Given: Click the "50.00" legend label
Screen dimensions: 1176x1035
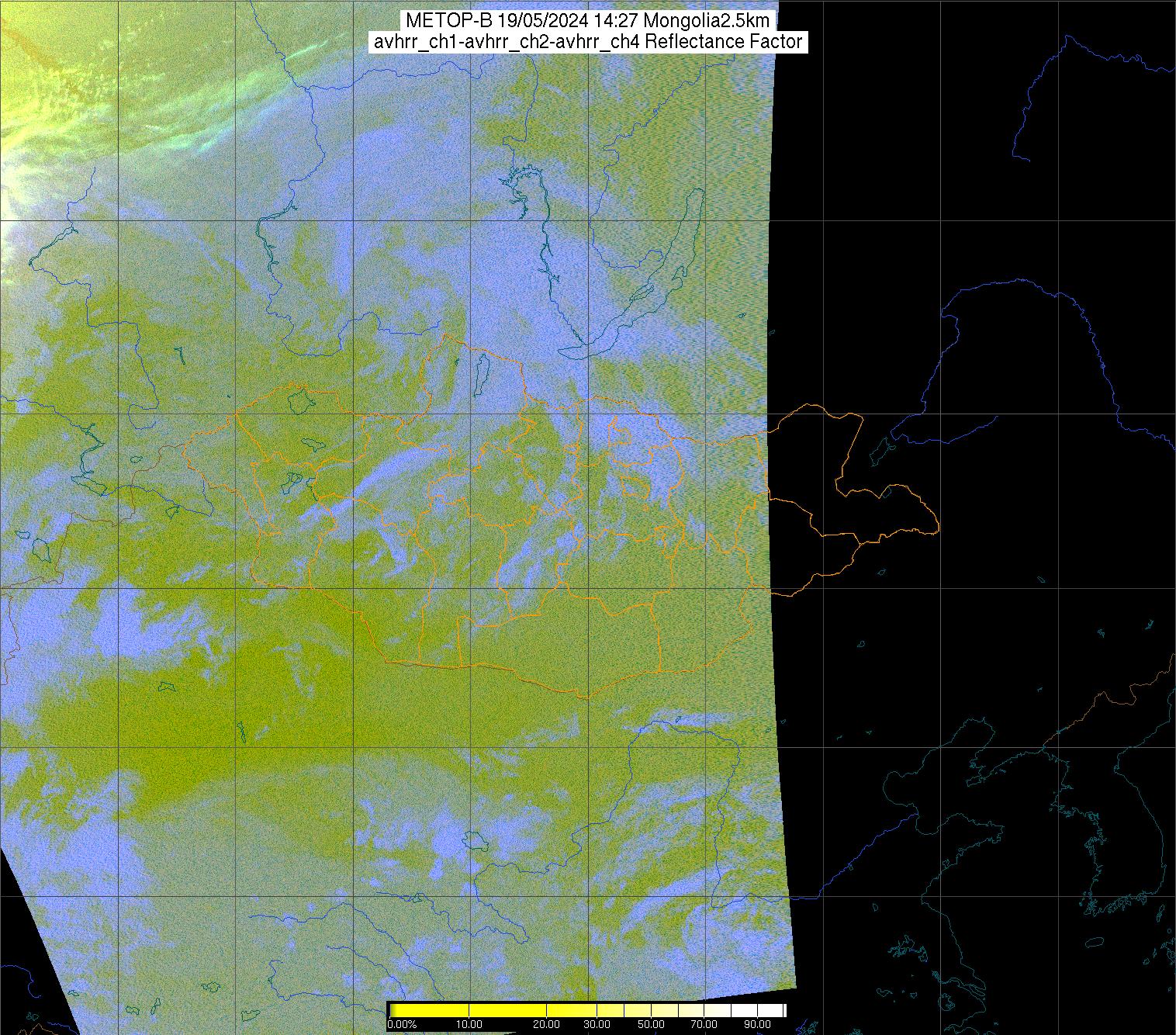Looking at the screenshot, I should pyautogui.click(x=651, y=1024).
